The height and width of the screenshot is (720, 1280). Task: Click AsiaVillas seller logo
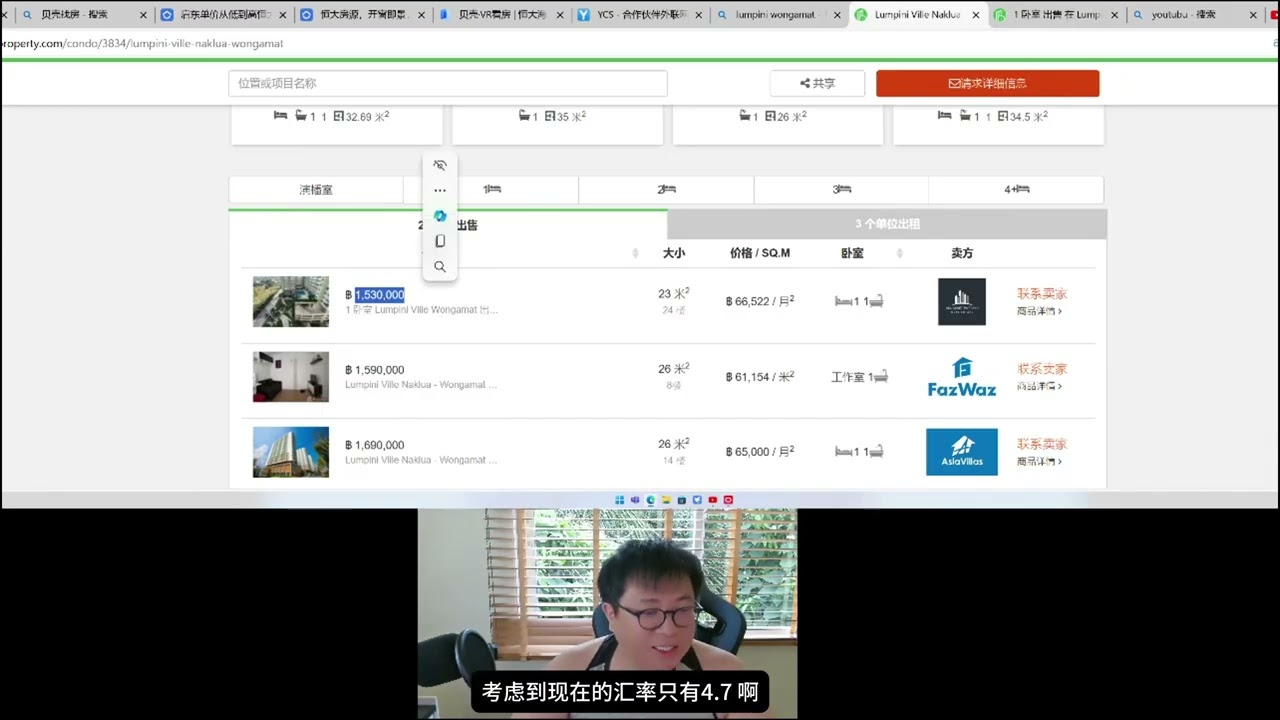click(962, 452)
